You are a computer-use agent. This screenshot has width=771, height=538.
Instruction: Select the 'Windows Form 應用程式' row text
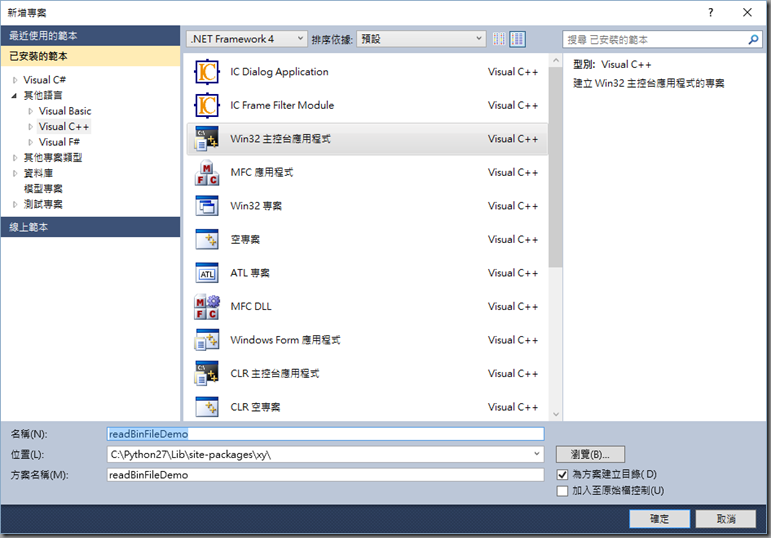click(285, 340)
